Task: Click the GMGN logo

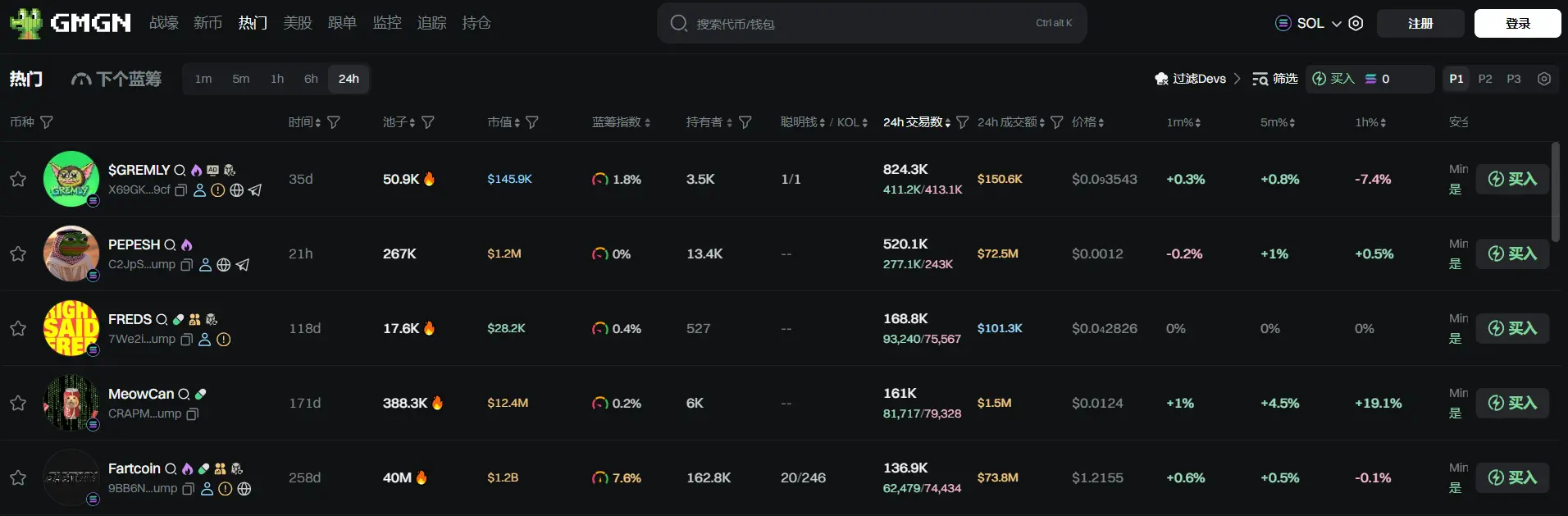Action: (71, 23)
